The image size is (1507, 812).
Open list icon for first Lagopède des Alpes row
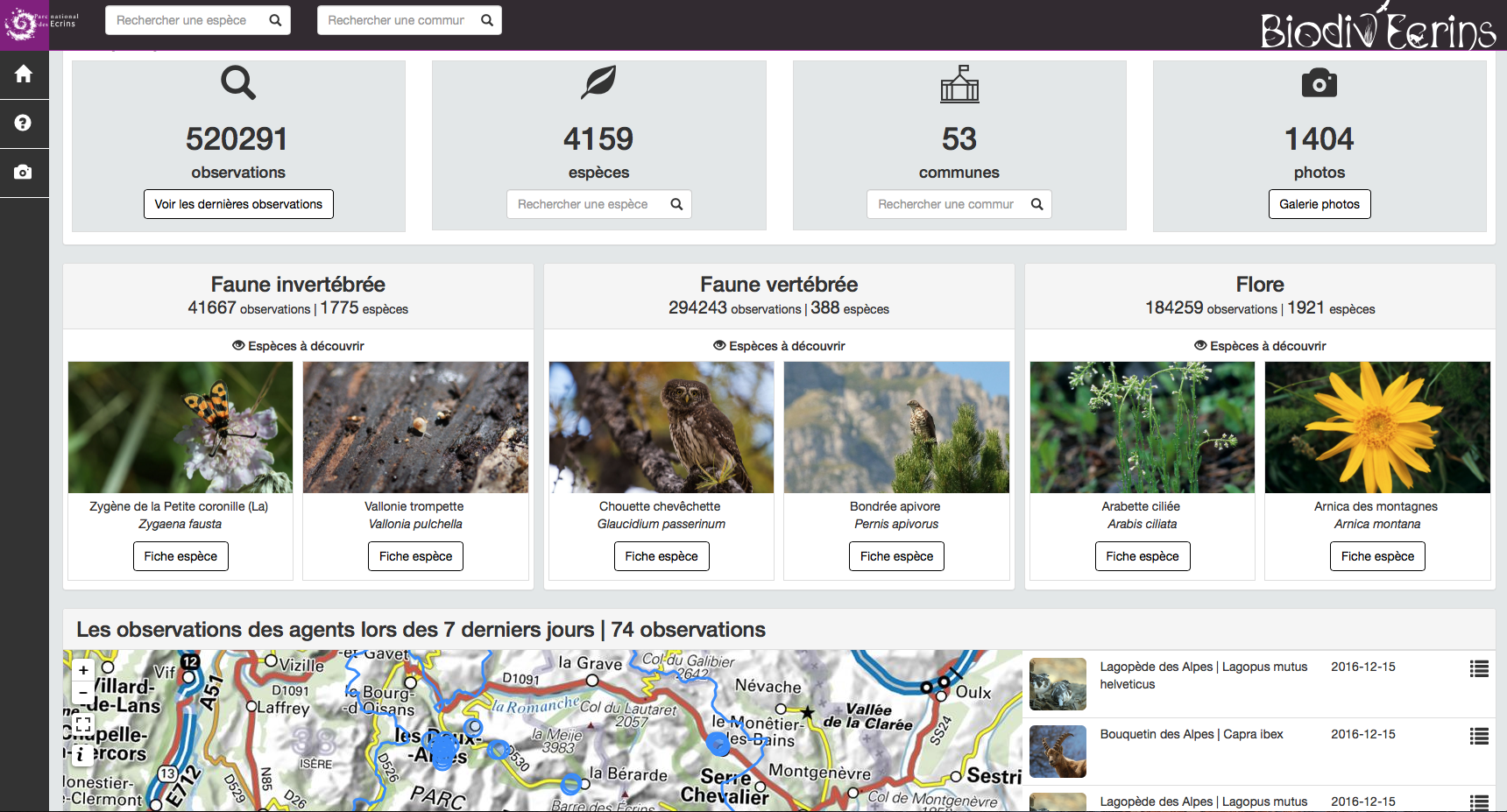[x=1479, y=669]
